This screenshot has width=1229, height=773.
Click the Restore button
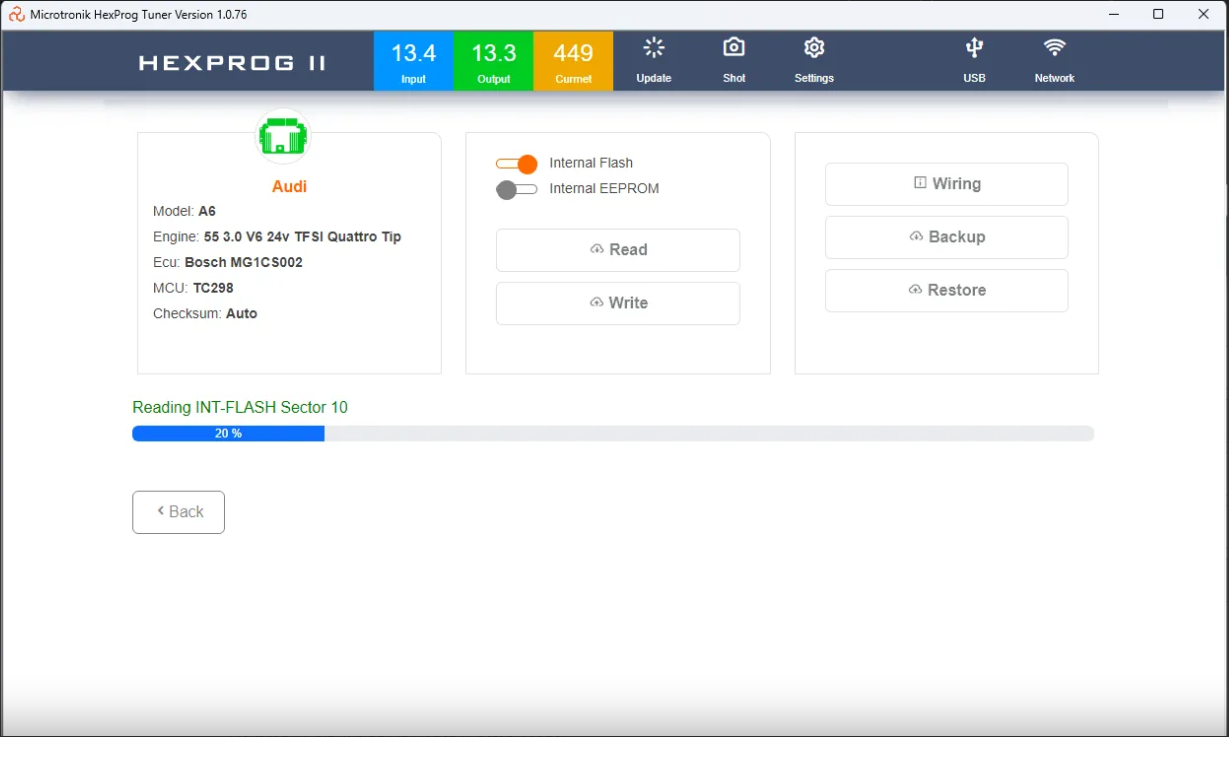coord(946,290)
